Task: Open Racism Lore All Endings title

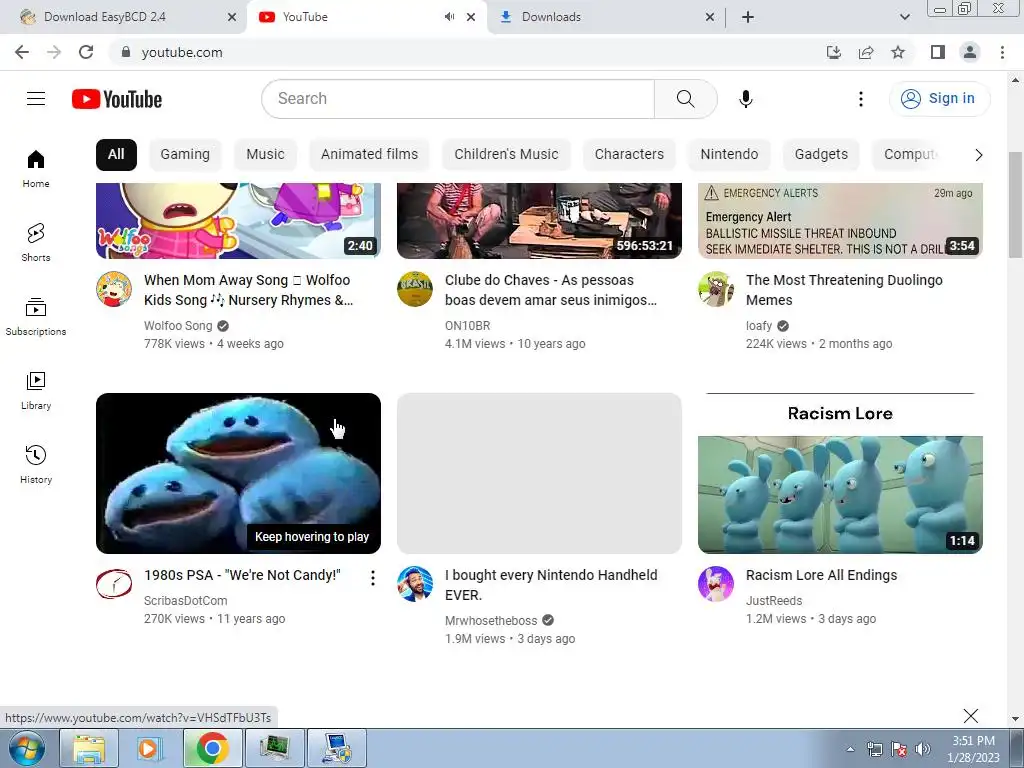Action: pos(822,575)
